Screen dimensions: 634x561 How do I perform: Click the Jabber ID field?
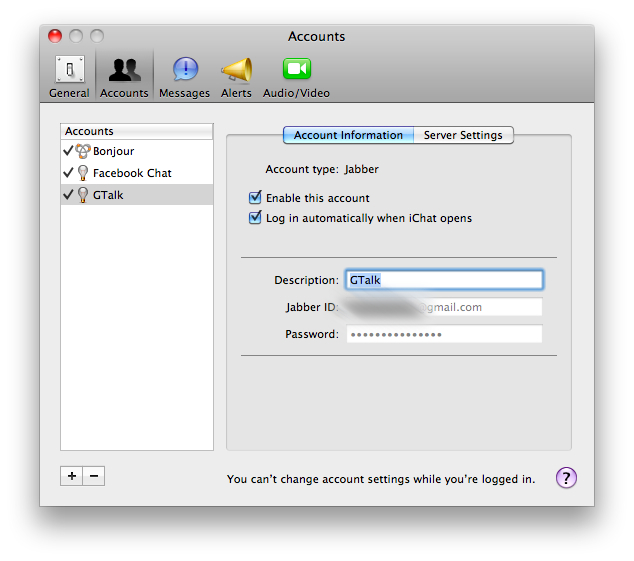pos(444,307)
